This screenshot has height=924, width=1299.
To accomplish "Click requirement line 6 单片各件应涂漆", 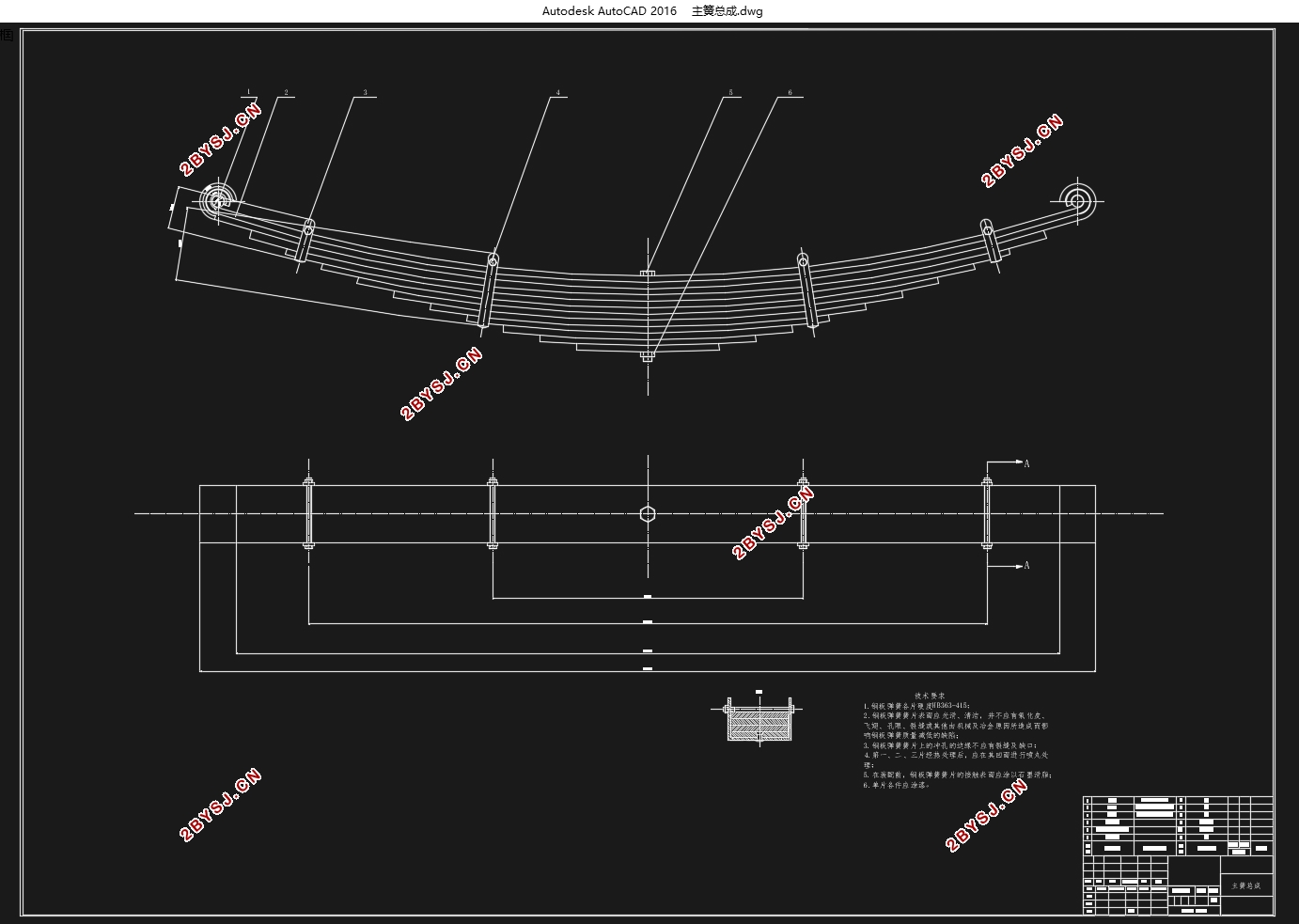I will tap(898, 785).
